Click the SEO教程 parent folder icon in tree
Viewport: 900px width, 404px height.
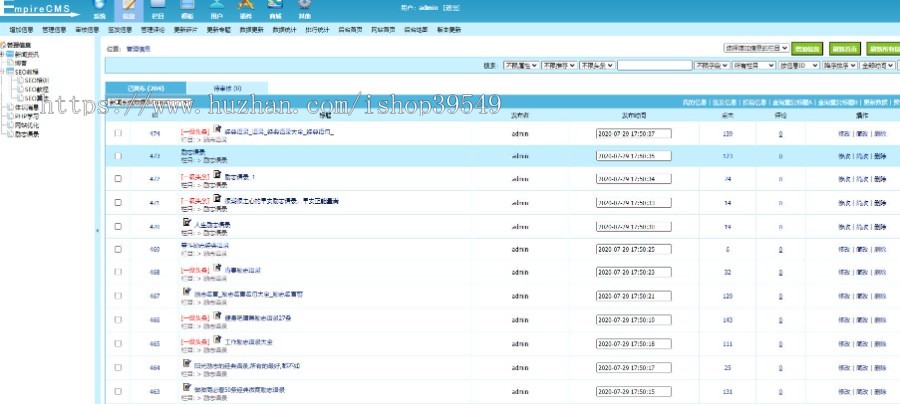tap(10, 72)
